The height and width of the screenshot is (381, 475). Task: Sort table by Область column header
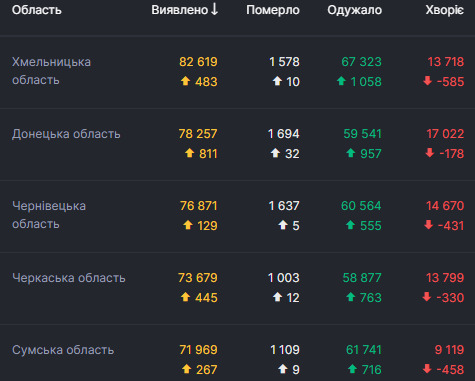(37, 10)
